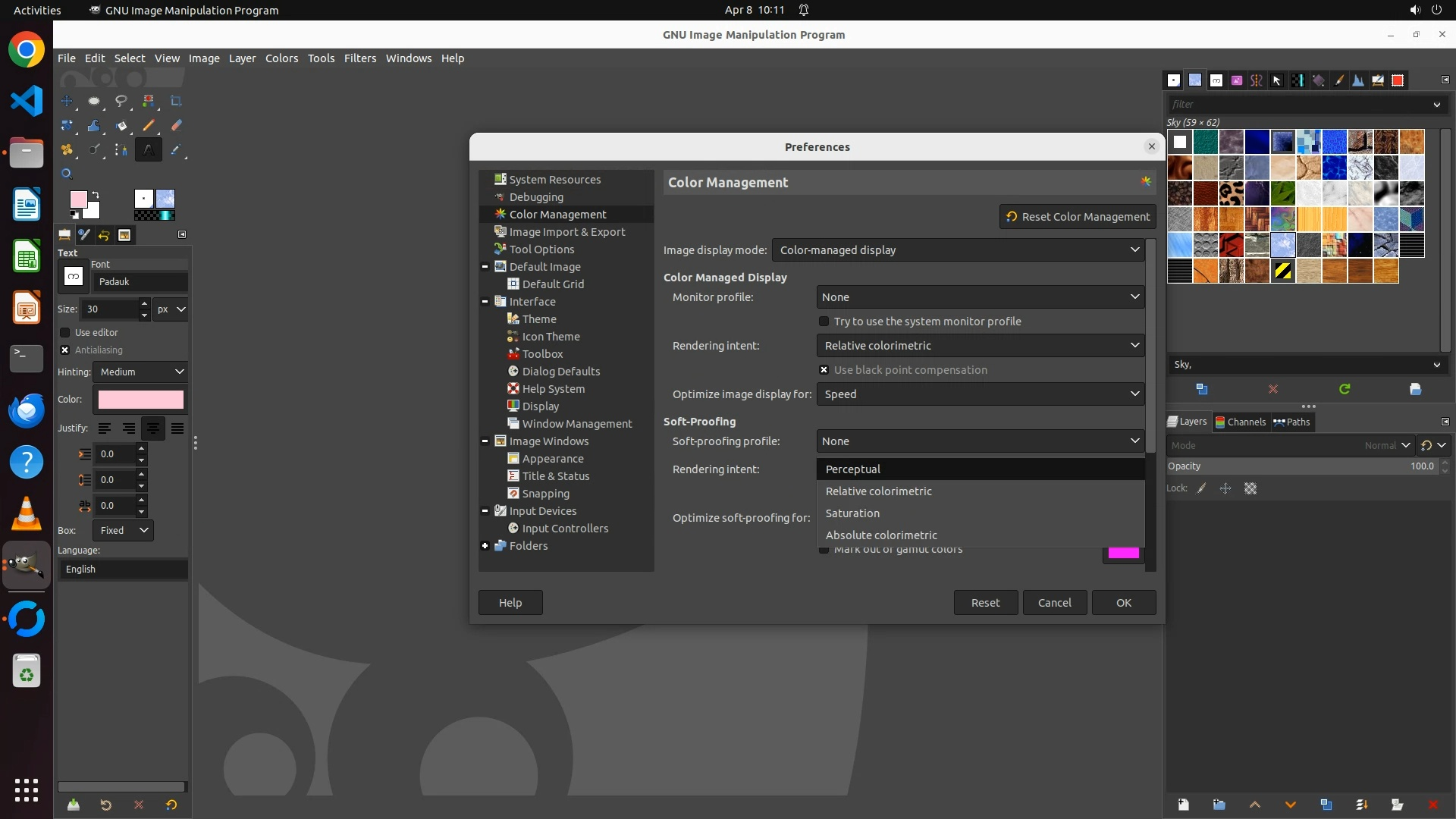
Task: Enable 'Try to use the system monitor profile'
Action: click(824, 322)
